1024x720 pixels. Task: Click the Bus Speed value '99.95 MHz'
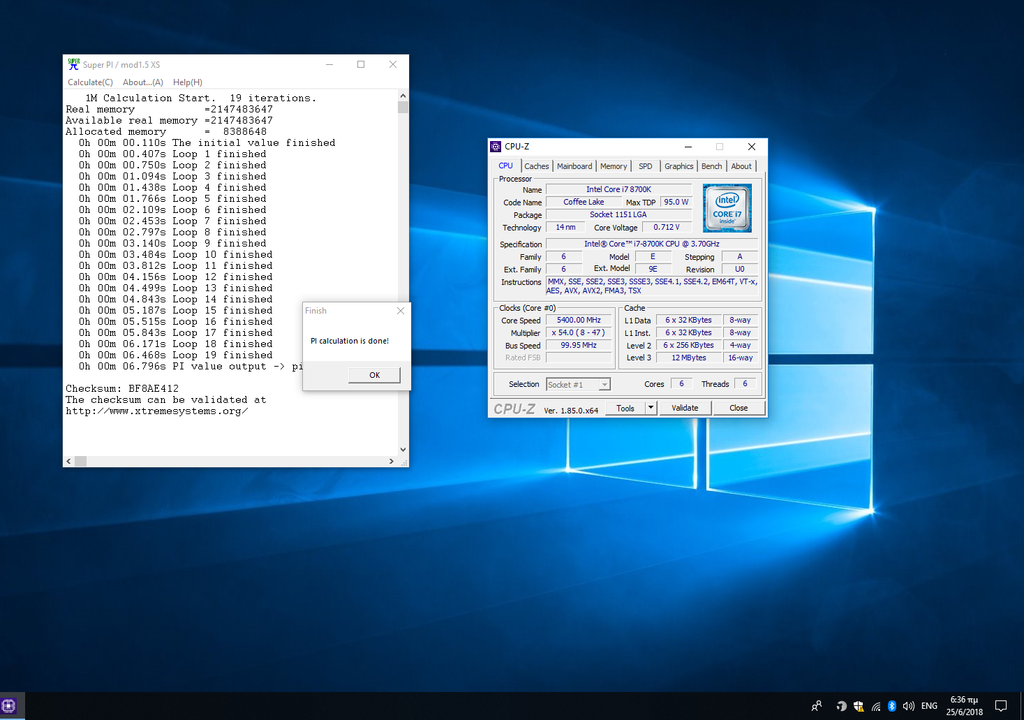point(579,345)
